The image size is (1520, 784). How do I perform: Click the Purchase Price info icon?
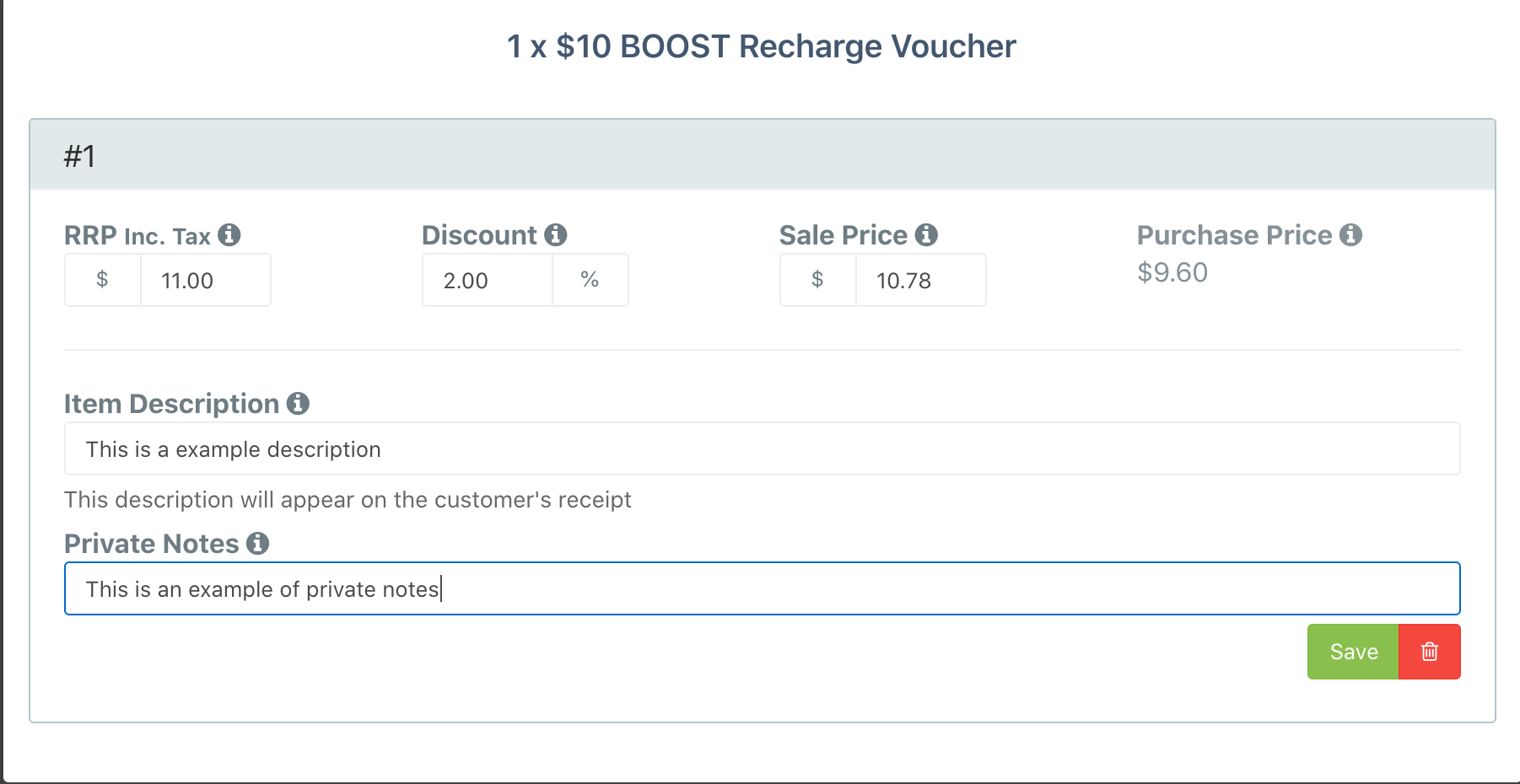[1350, 235]
